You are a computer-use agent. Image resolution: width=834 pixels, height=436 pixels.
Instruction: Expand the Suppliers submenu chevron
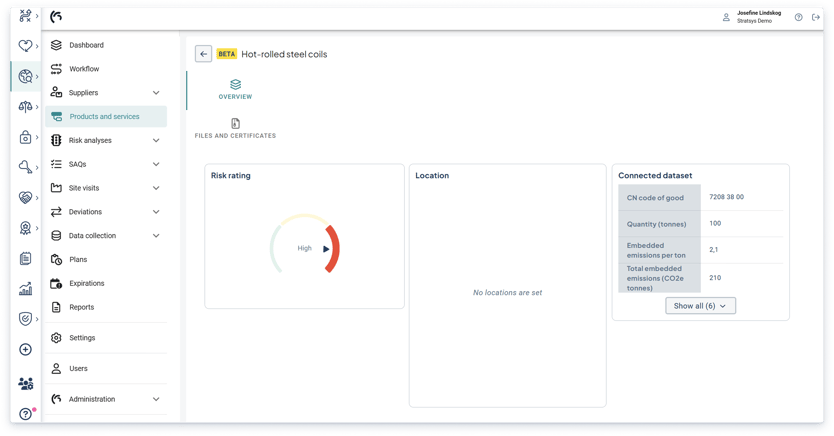pos(156,93)
